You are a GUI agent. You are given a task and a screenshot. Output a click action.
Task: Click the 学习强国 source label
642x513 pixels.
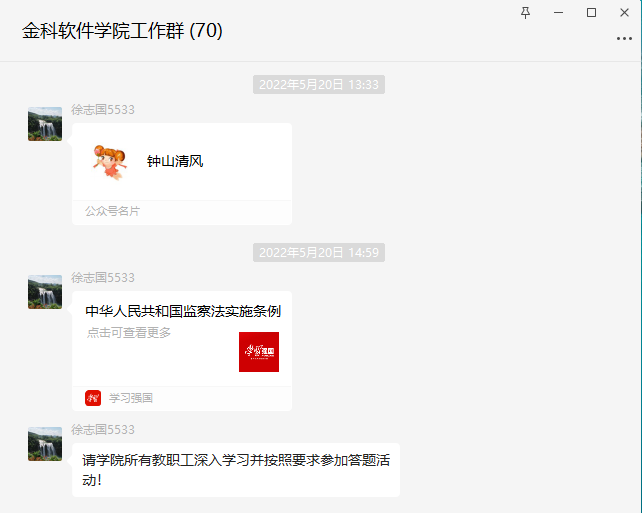tap(131, 398)
